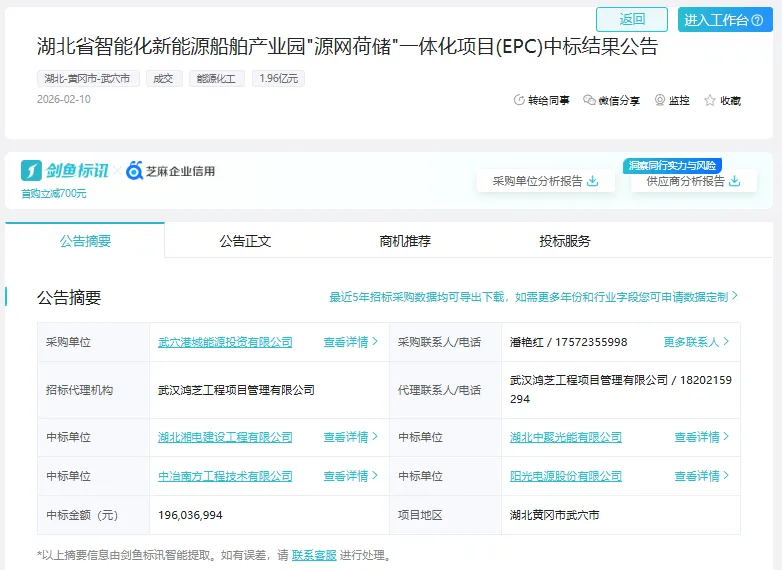Open 湖北湘电建设工程有限公司 company link
The width and height of the screenshot is (782, 570).
coord(225,437)
